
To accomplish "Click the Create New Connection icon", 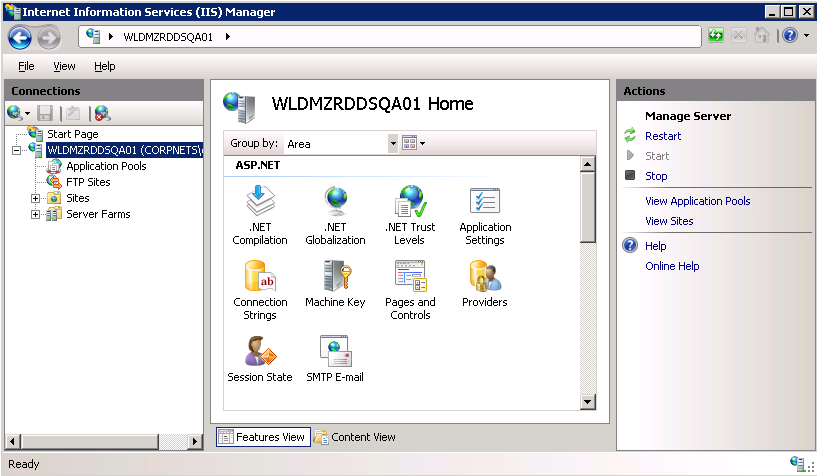I will click(15, 112).
